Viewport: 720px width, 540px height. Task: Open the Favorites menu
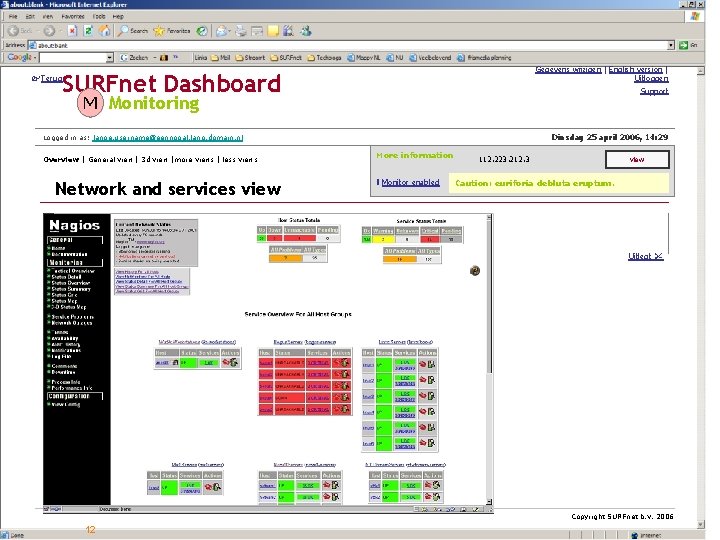tap(73, 17)
